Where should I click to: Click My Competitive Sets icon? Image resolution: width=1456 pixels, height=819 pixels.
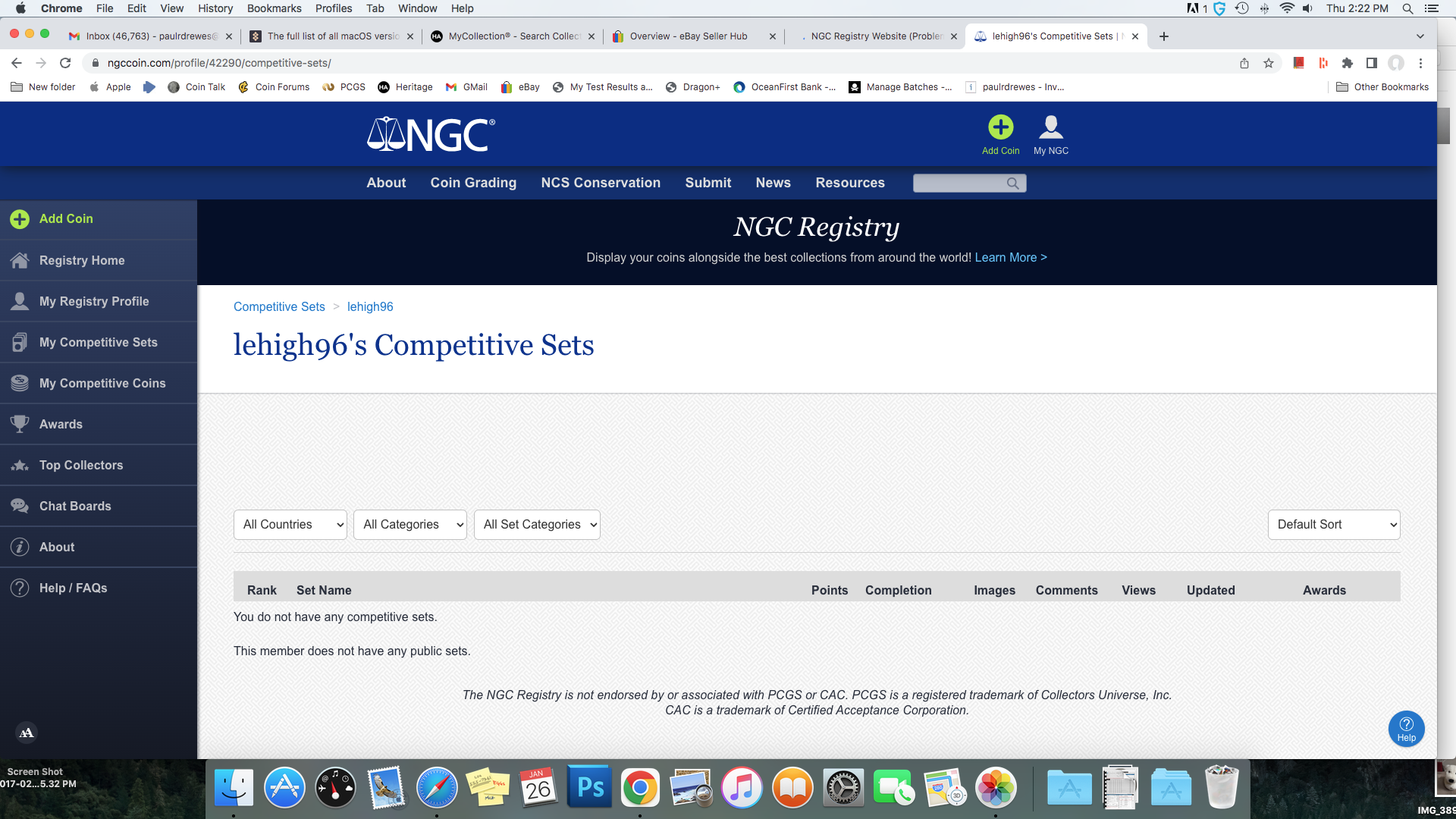(20, 342)
